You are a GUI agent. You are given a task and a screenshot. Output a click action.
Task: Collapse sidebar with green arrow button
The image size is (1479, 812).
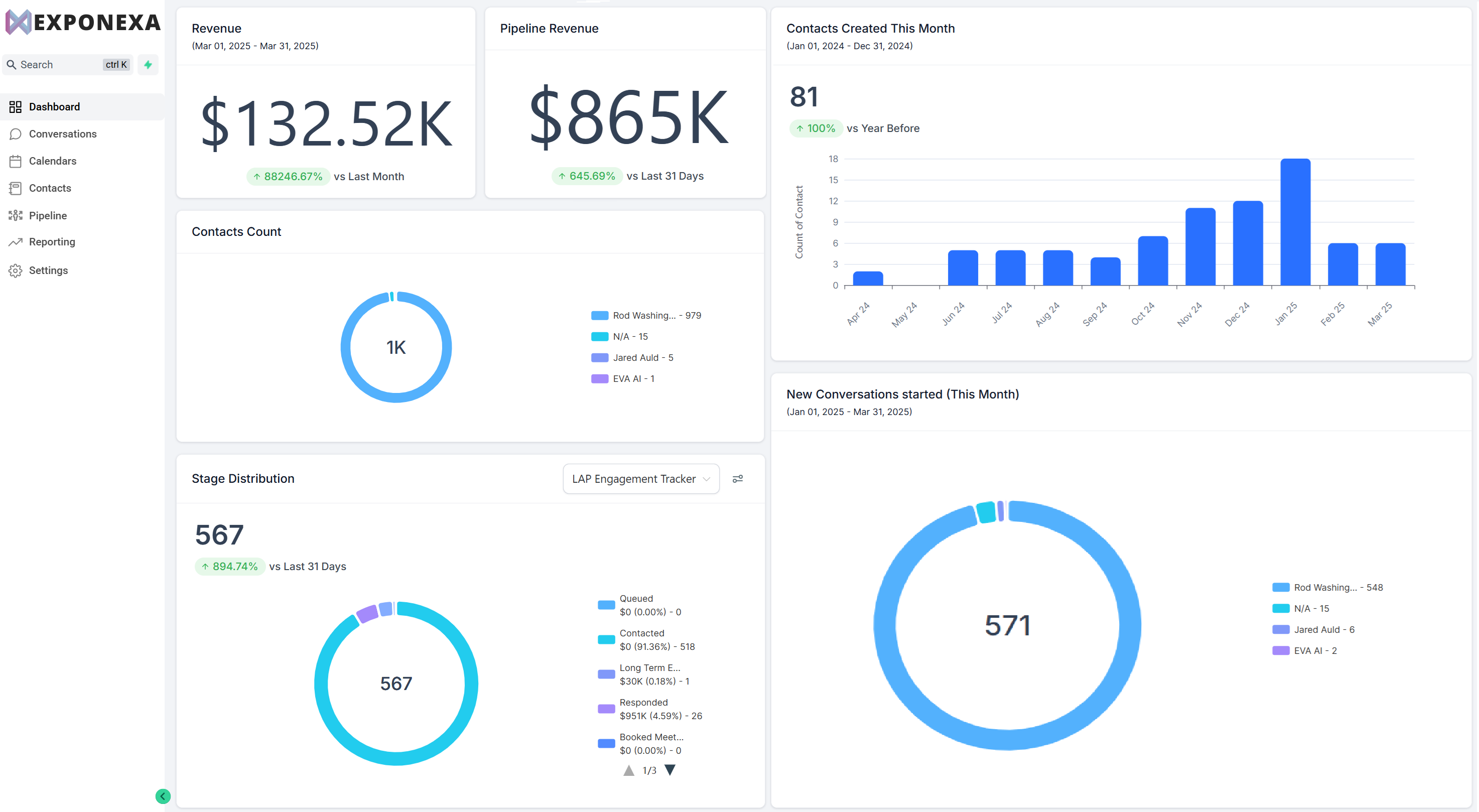[x=163, y=796]
